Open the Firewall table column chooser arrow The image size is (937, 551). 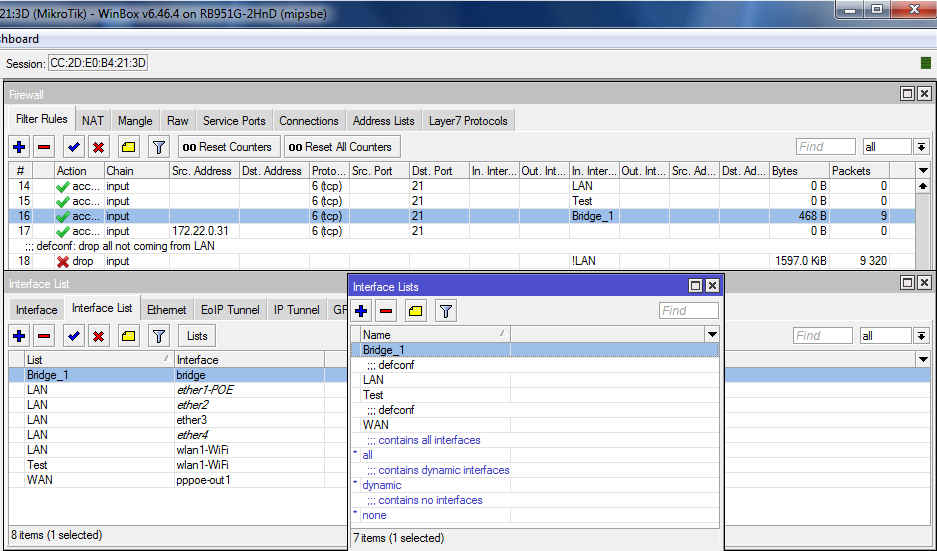coord(923,171)
